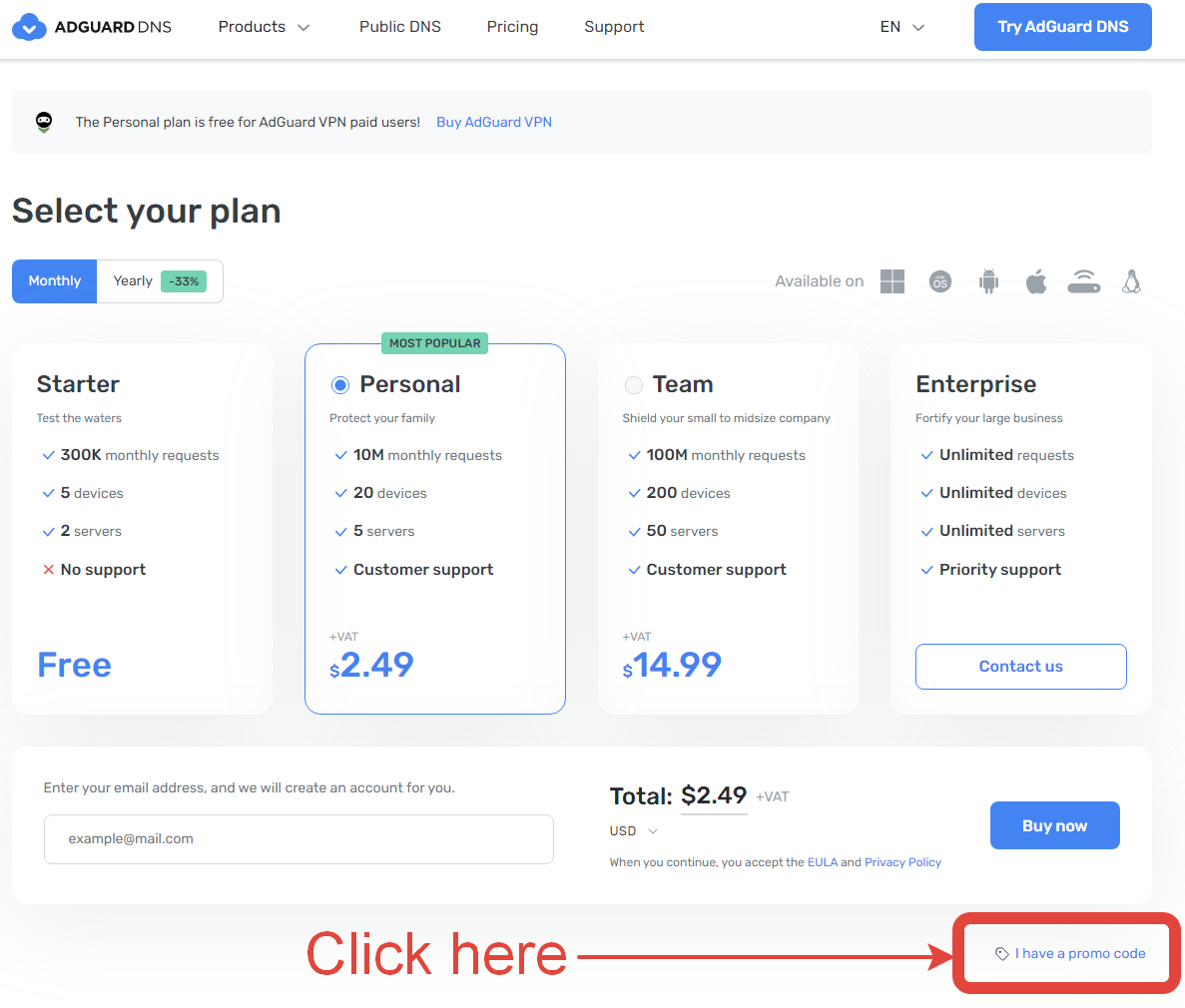Image resolution: width=1185 pixels, height=1008 pixels.
Task: Click the $2.49 Personal plan price
Action: pos(371,665)
